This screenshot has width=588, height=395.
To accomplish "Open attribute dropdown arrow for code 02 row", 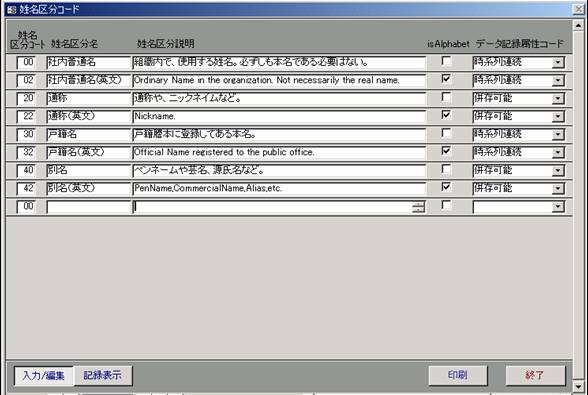I will coord(558,80).
